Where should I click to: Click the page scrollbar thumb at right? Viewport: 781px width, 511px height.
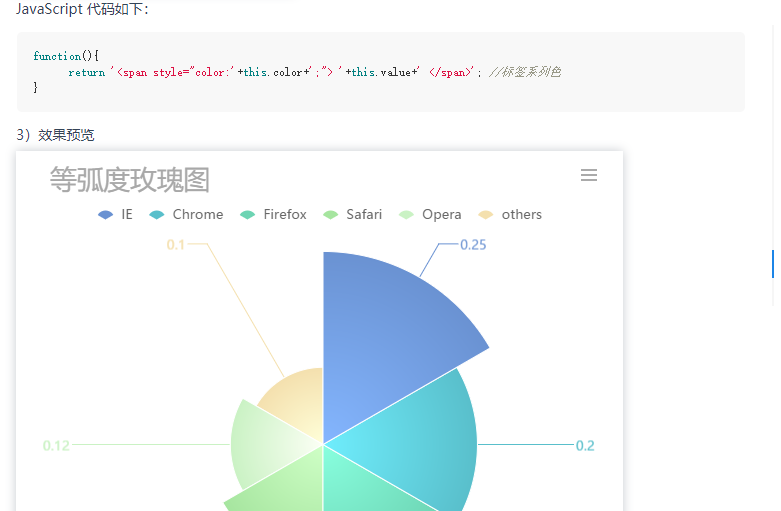point(773,264)
